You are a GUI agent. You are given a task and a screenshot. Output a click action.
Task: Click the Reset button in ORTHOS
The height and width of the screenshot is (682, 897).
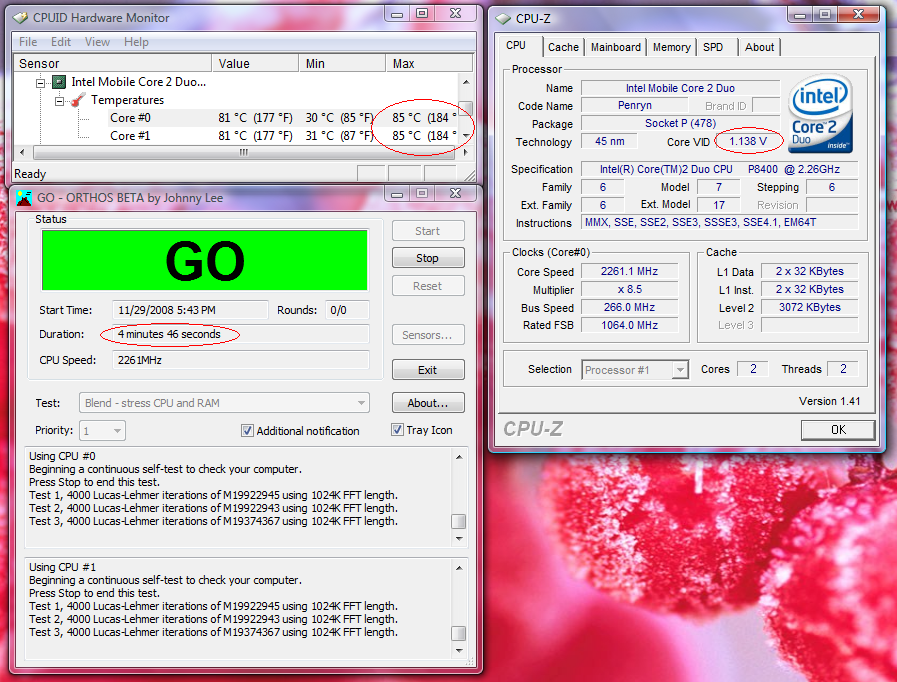[x=428, y=286]
